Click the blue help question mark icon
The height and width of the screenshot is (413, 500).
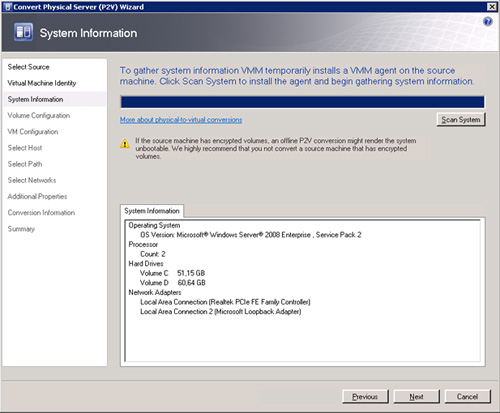tap(488, 22)
